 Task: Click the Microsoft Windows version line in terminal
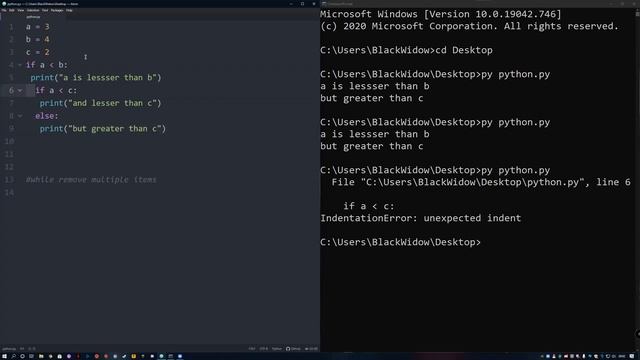pos(441,14)
